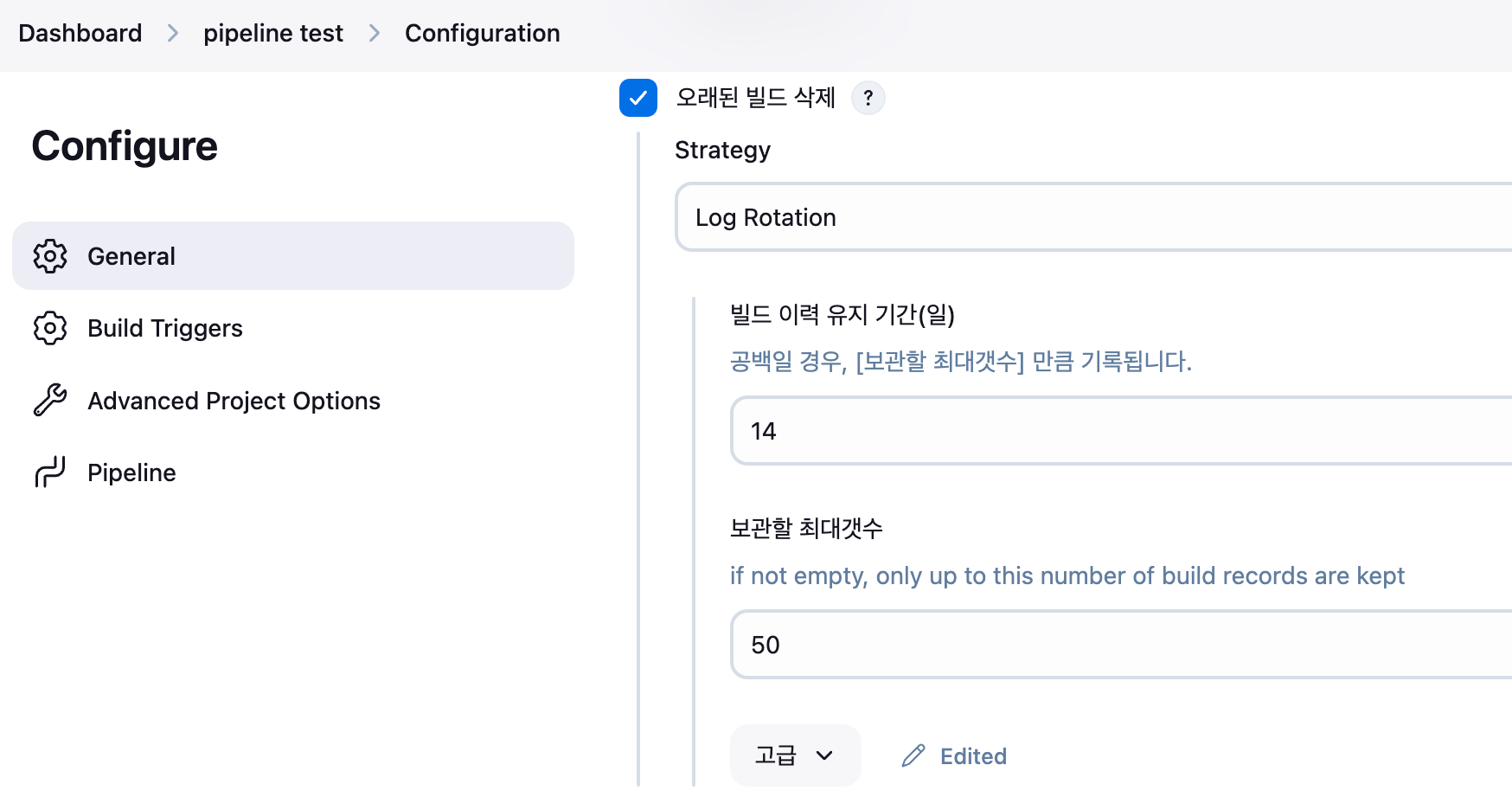Expand the 고급 advanced options button

click(795, 755)
